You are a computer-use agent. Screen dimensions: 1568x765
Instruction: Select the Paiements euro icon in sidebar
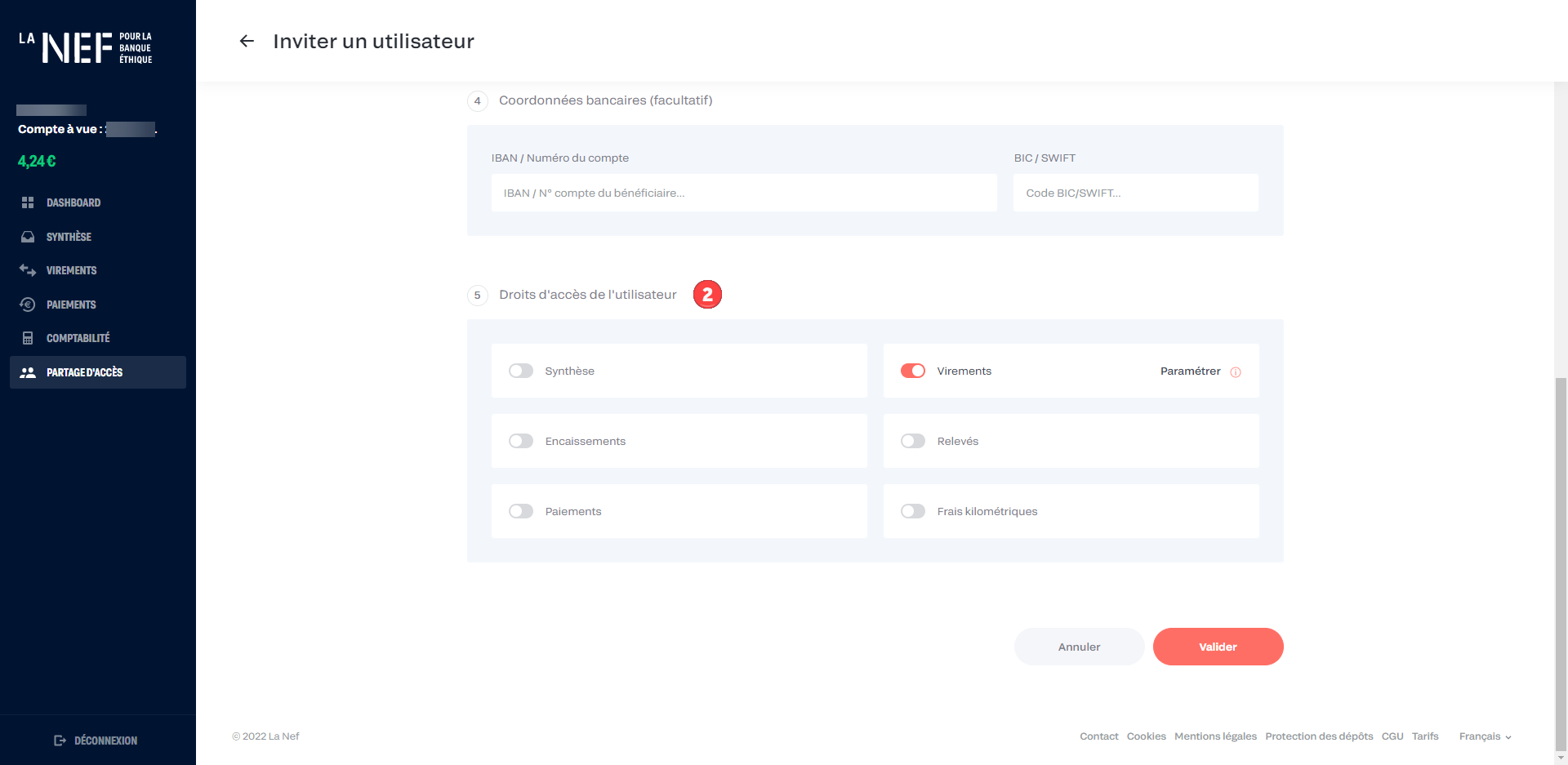28,305
